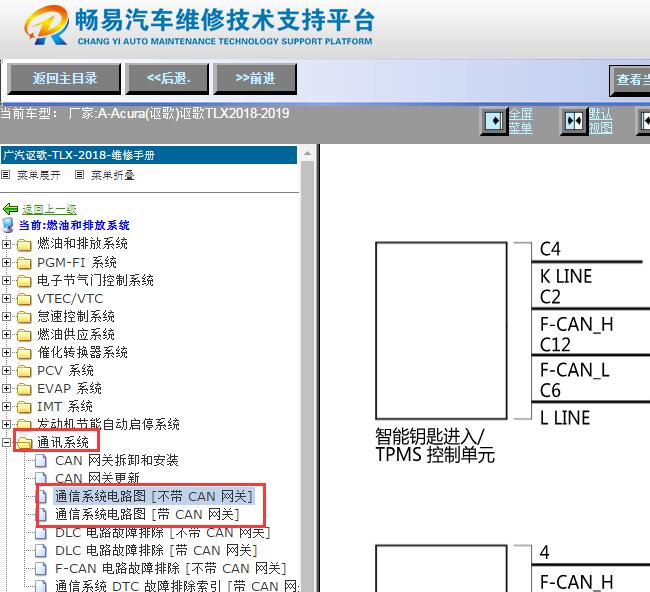The image size is (650, 592).
Task: Click the K LINE label in diagram
Action: pyautogui.click(x=565, y=277)
